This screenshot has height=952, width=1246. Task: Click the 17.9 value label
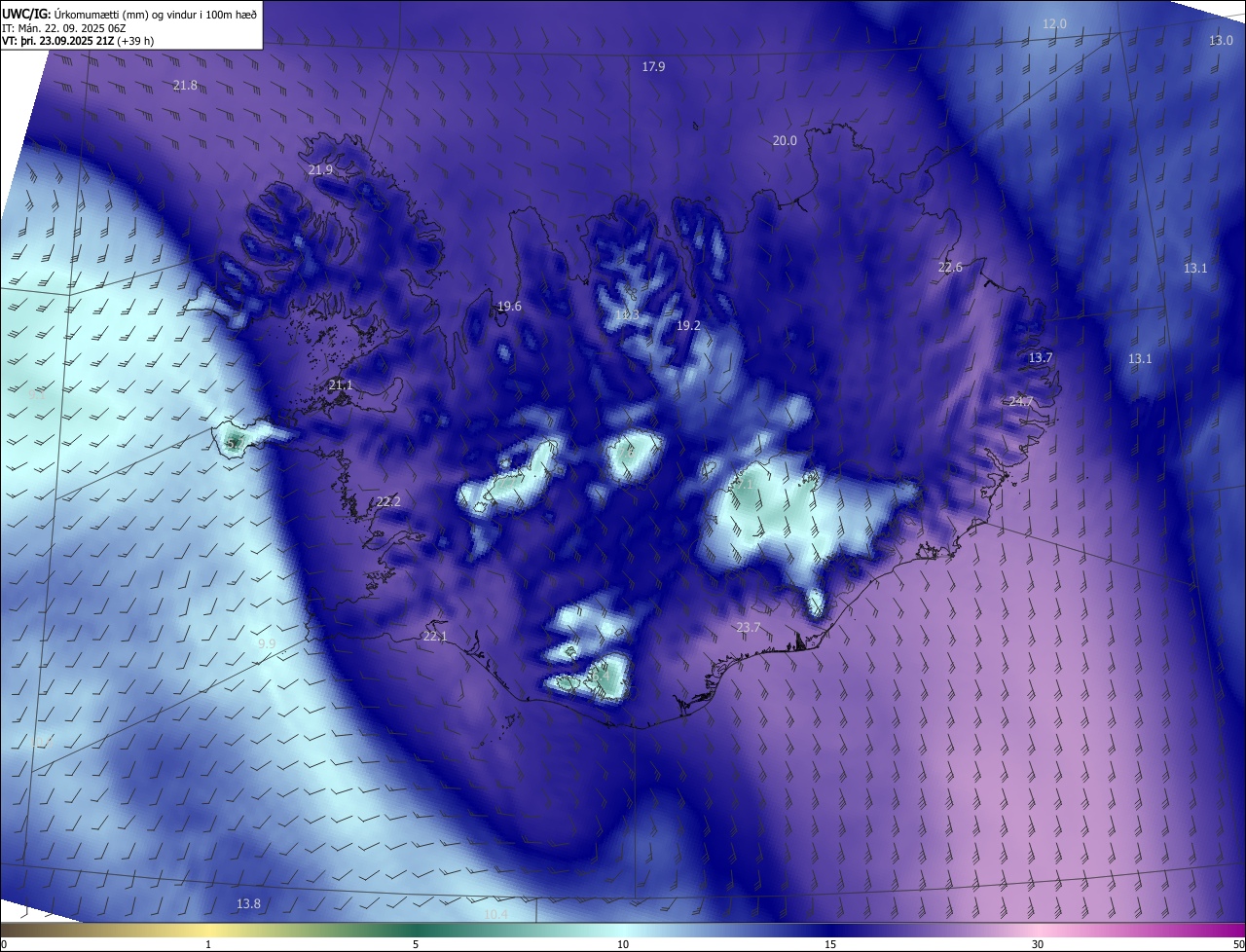[653, 67]
